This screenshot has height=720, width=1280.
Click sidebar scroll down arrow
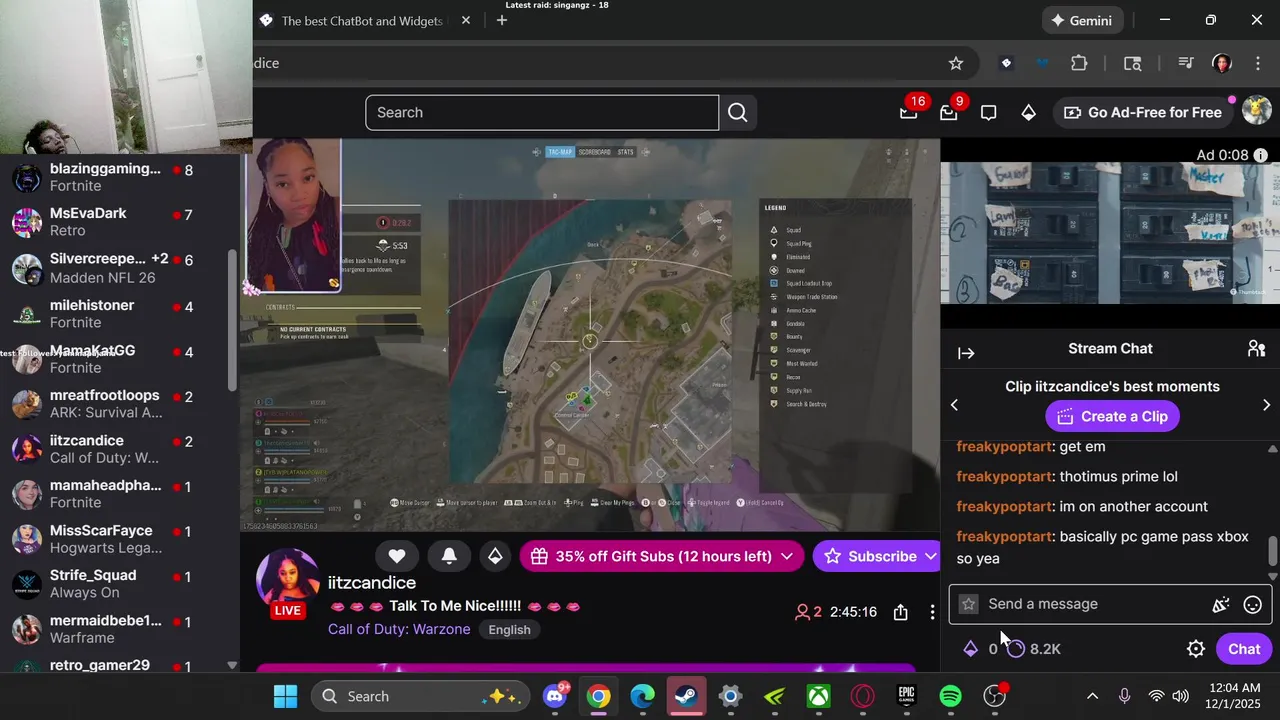232,665
